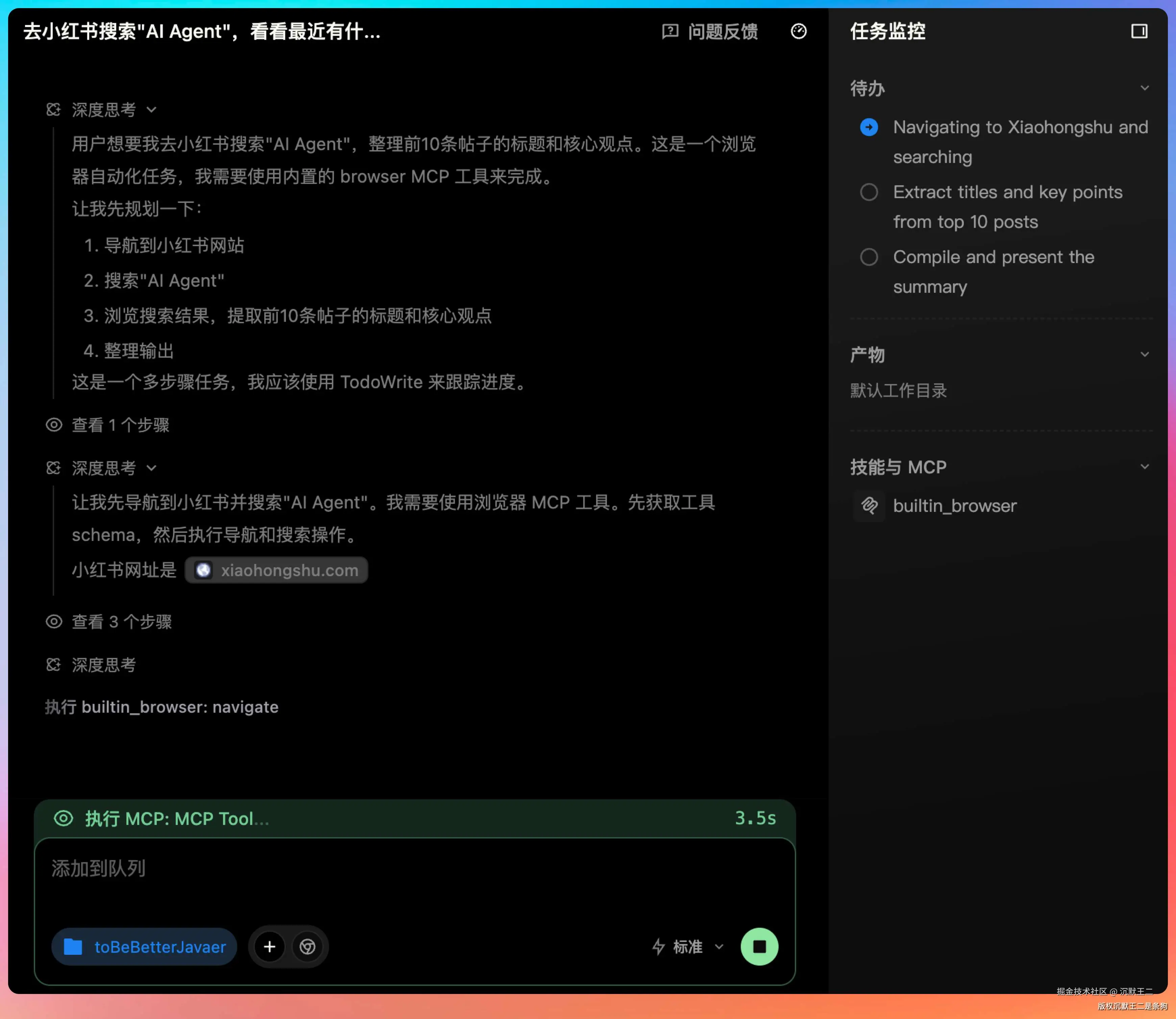Click the 技能与 MCP section heading

point(898,467)
